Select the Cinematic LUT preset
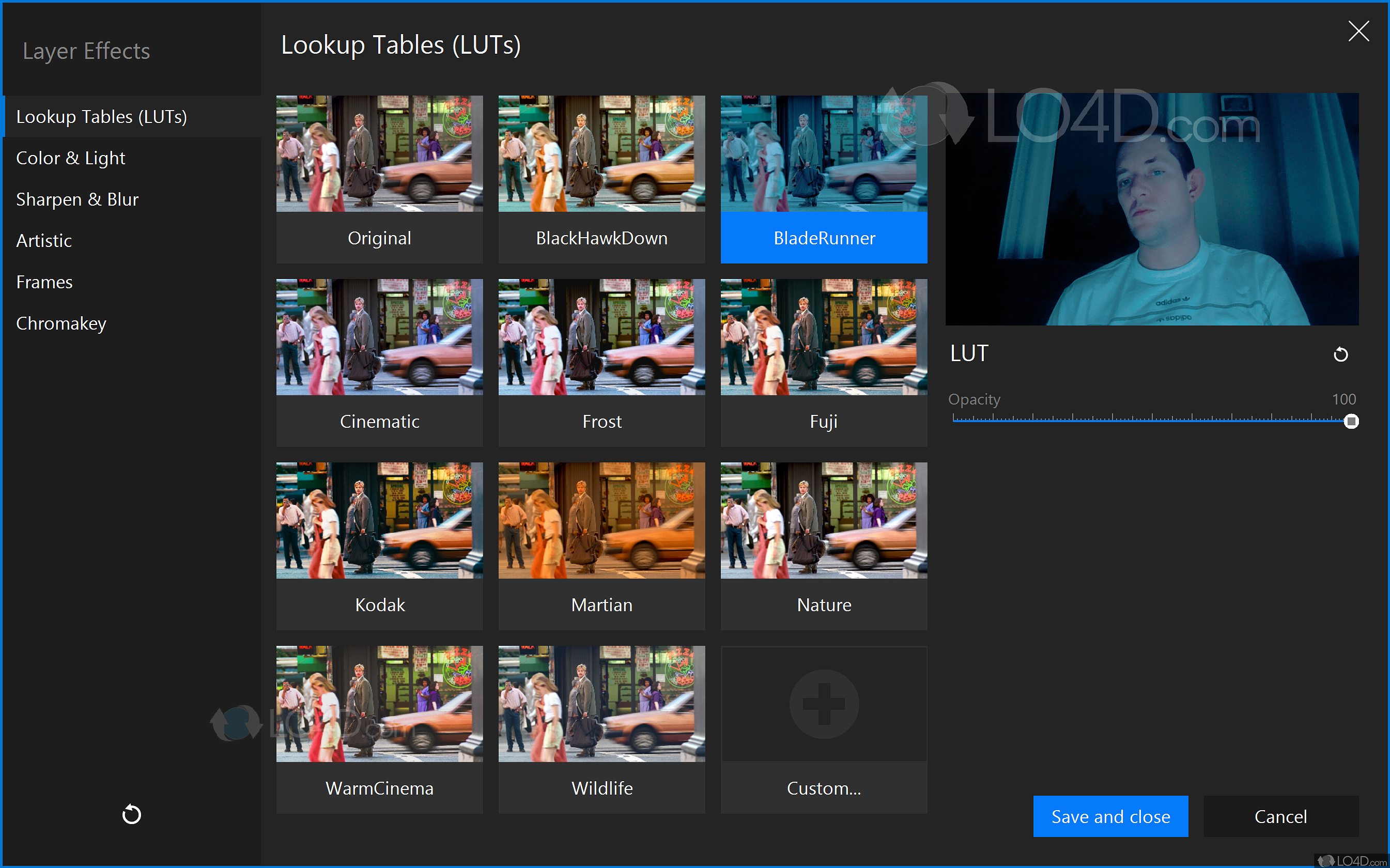 (379, 337)
